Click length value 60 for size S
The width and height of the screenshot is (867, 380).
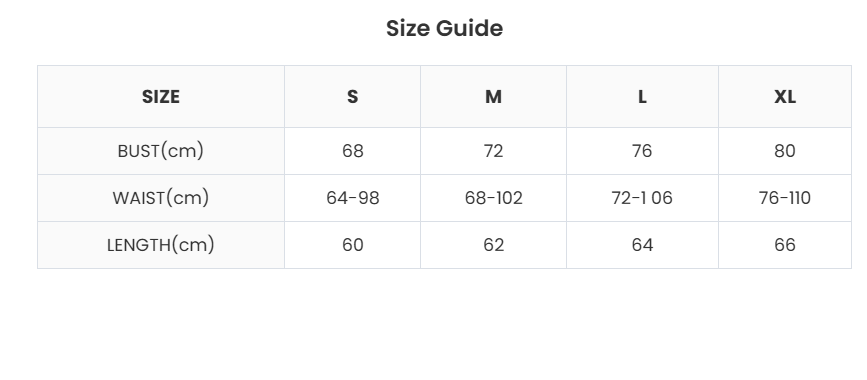(x=352, y=245)
